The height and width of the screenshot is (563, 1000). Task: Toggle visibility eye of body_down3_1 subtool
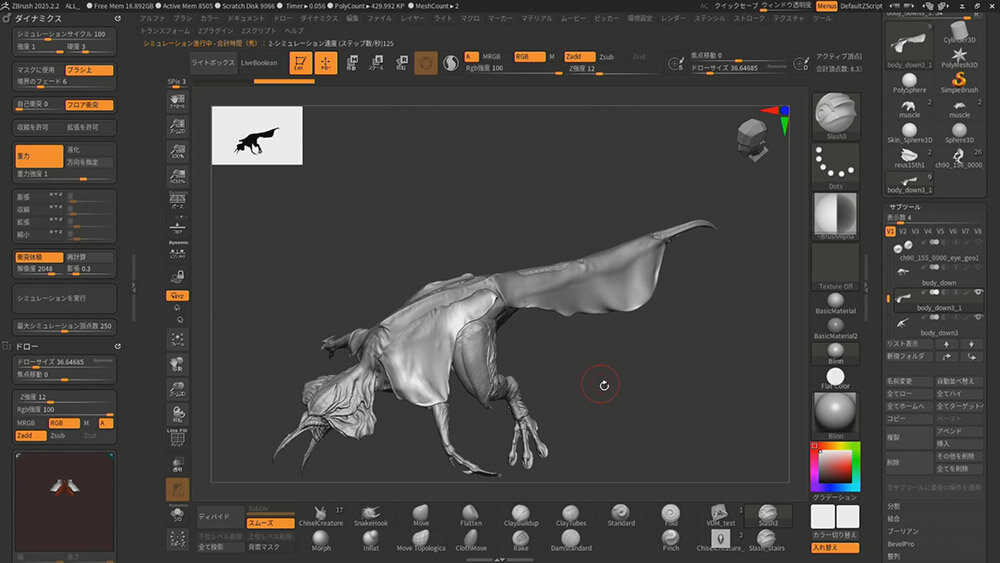(x=978, y=292)
